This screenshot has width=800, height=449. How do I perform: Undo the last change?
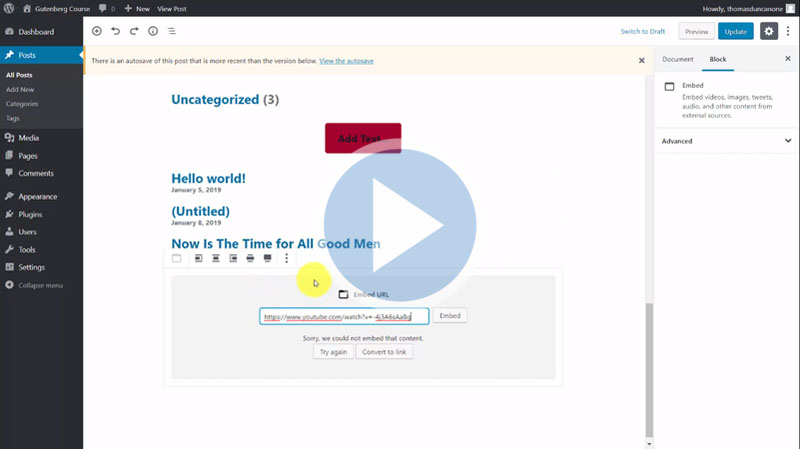(115, 32)
